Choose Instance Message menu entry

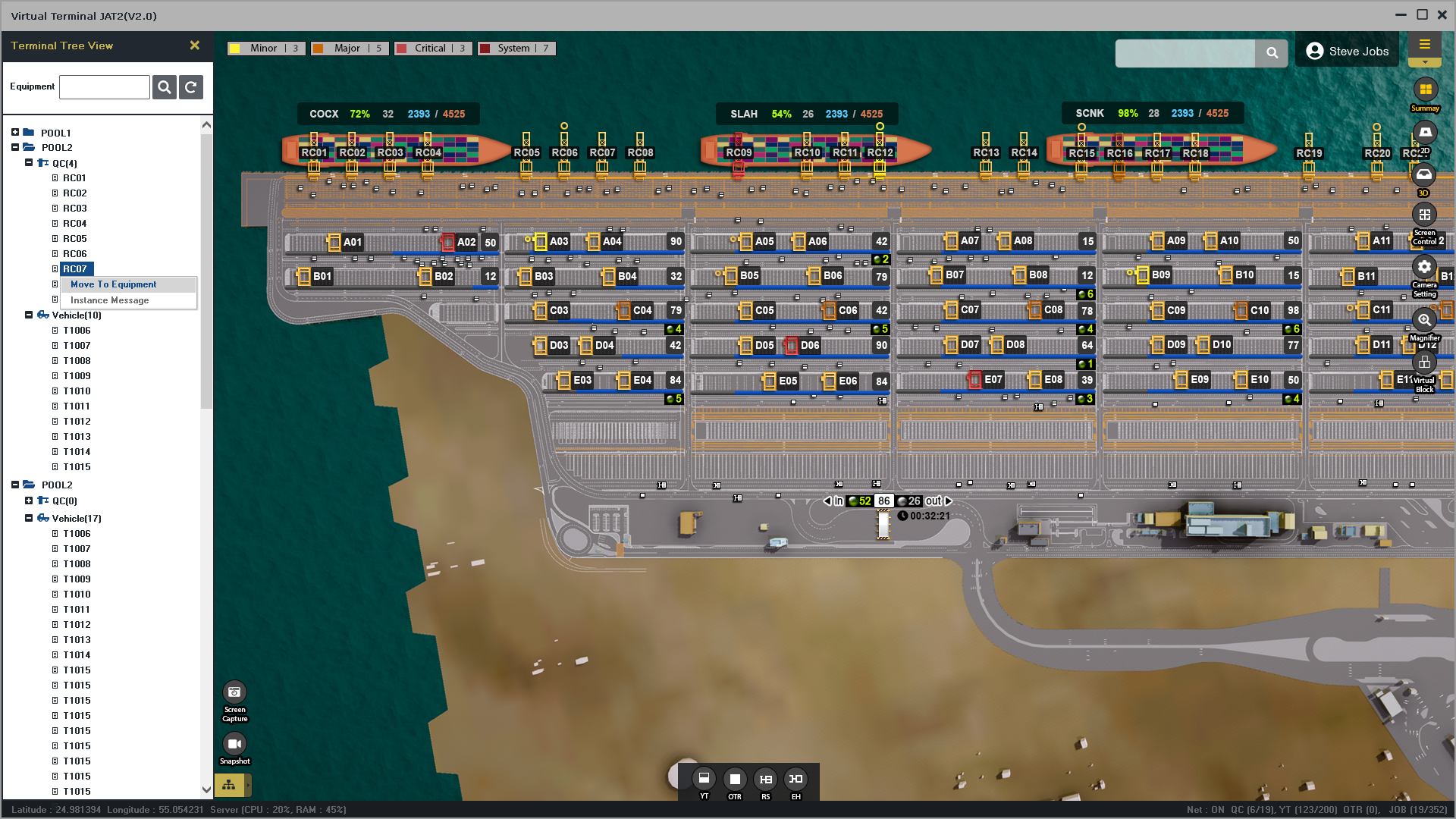point(110,300)
